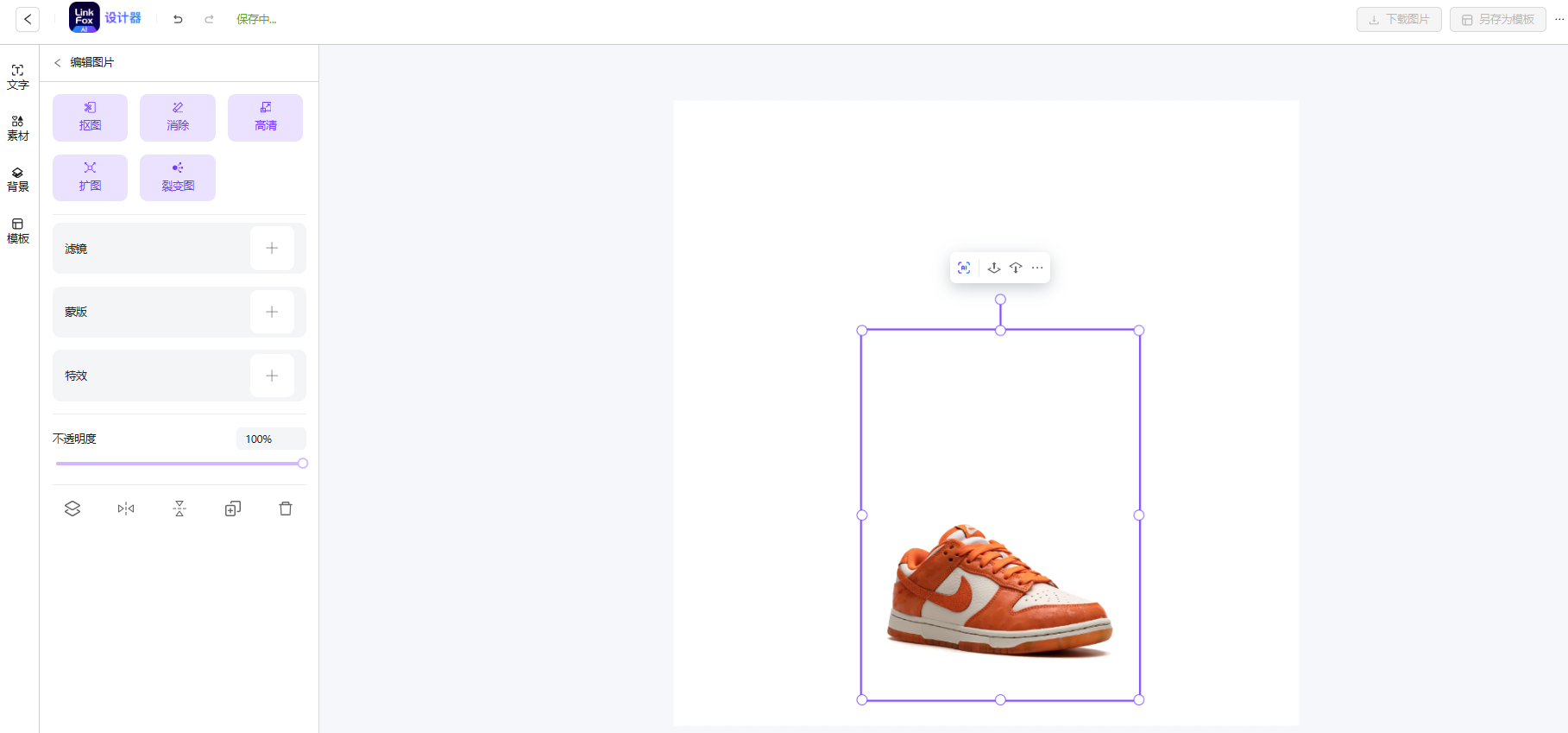This screenshot has height=733, width=1568.
Task: Flip the image vertically
Action: pyautogui.click(x=179, y=509)
